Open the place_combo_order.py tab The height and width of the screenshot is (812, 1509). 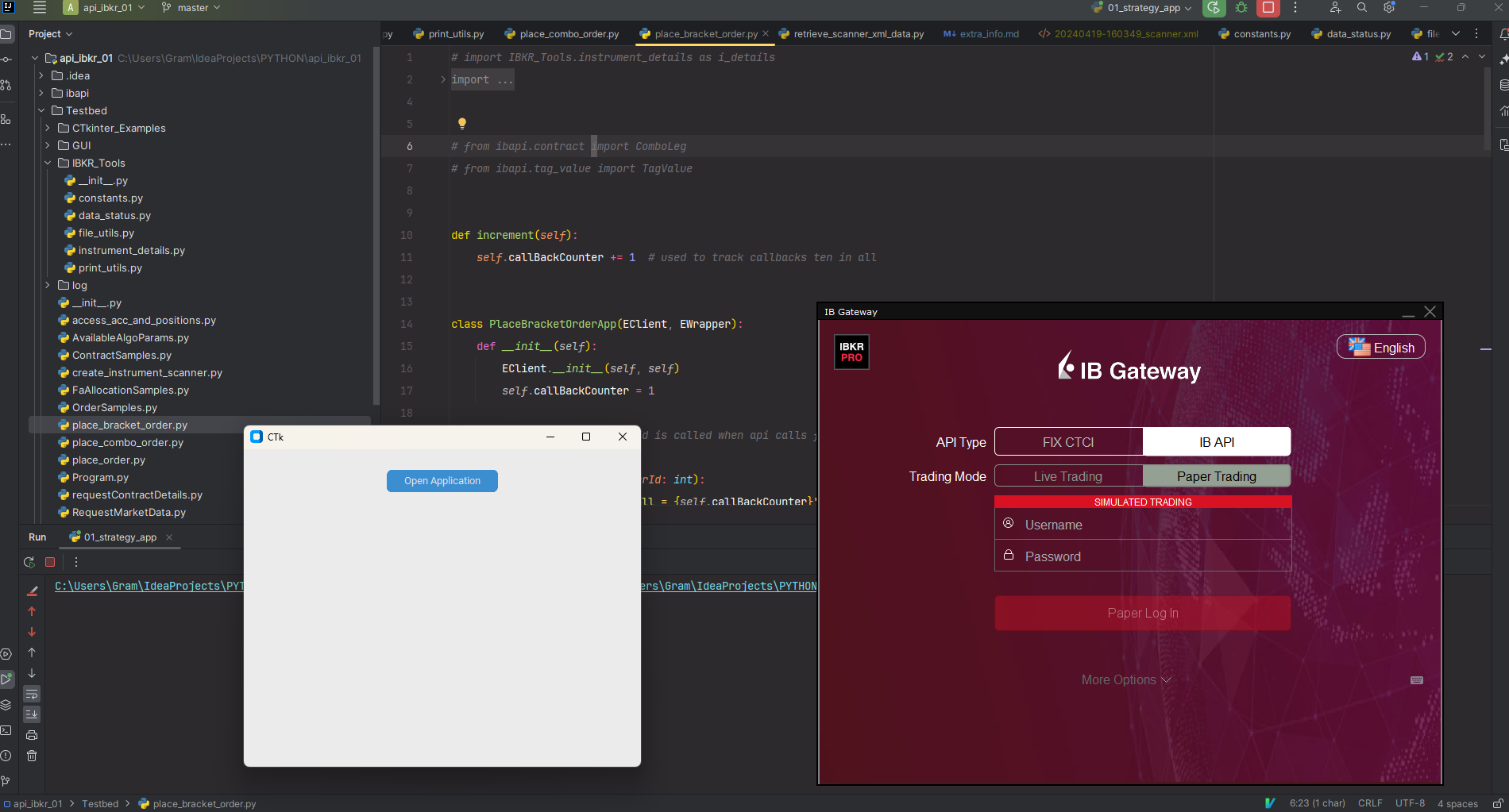tap(568, 34)
